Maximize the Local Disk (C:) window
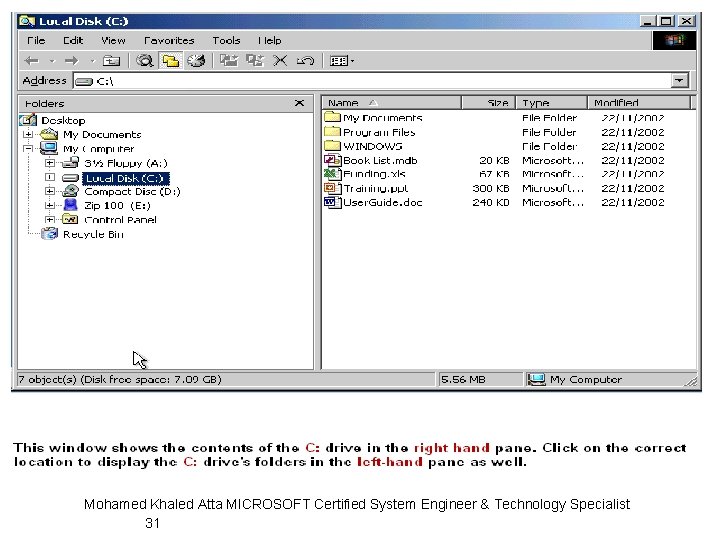Viewport: 720px width, 540px height. [x=666, y=21]
